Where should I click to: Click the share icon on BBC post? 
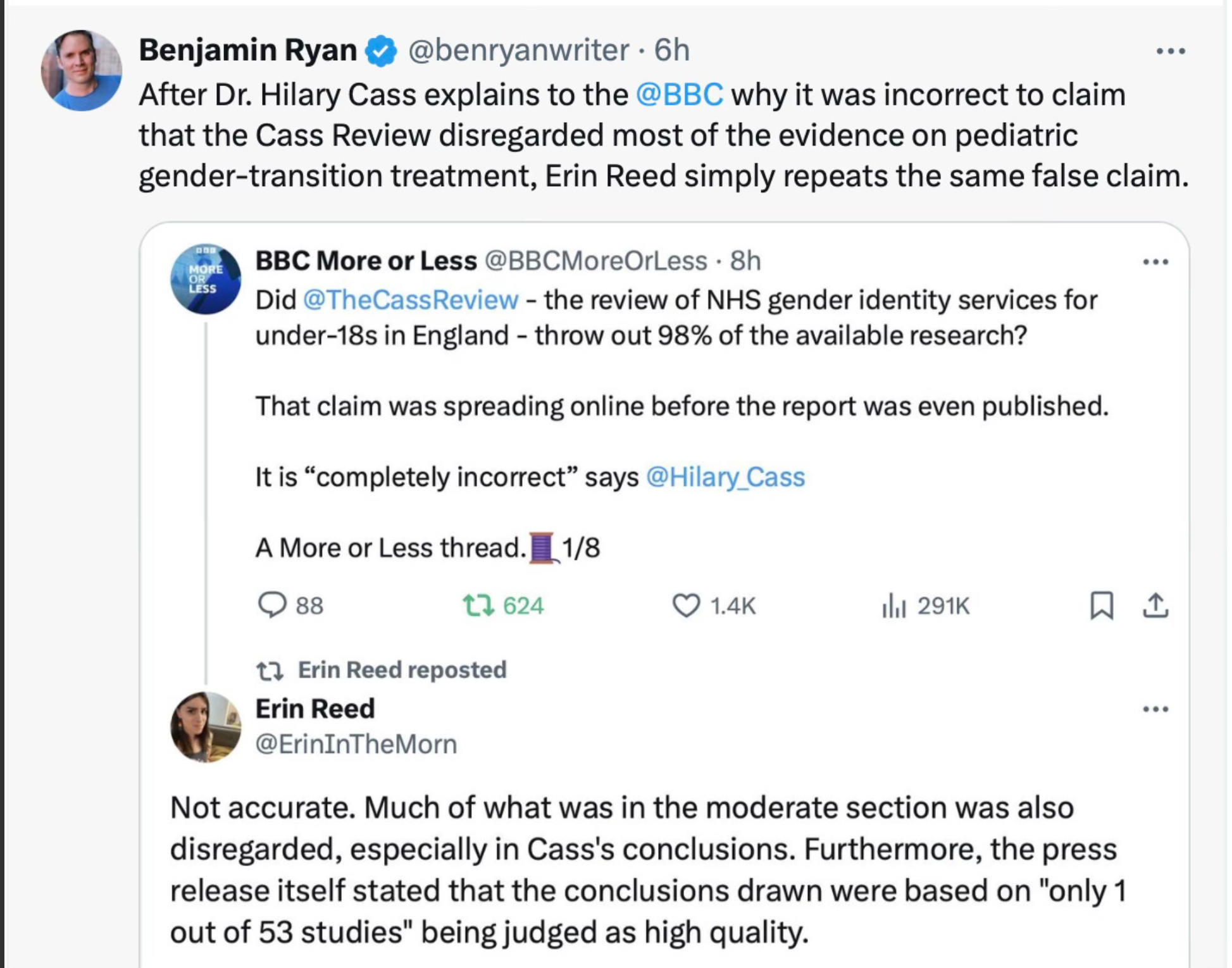pyautogui.click(x=1155, y=605)
